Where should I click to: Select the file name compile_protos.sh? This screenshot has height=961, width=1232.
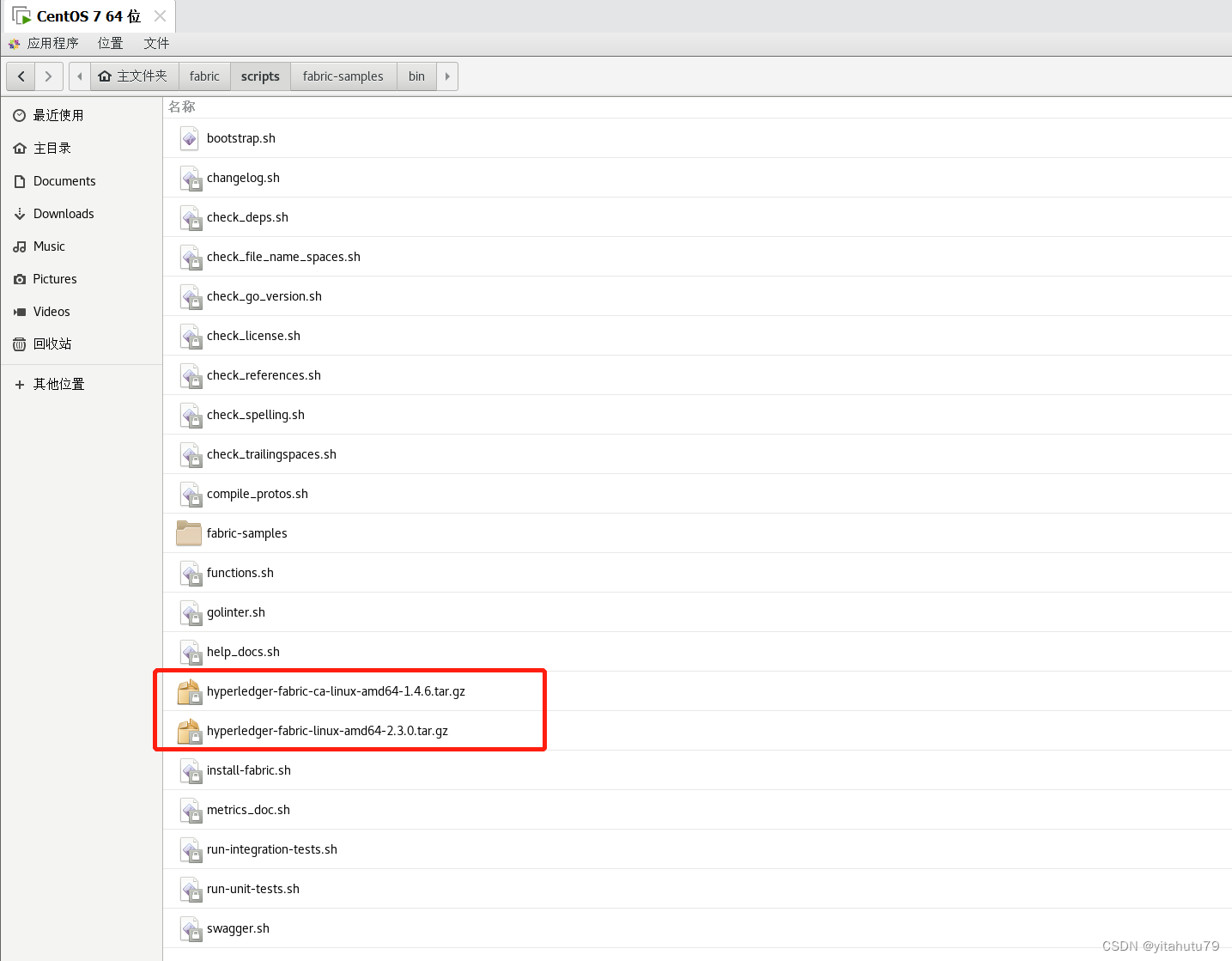click(x=258, y=494)
